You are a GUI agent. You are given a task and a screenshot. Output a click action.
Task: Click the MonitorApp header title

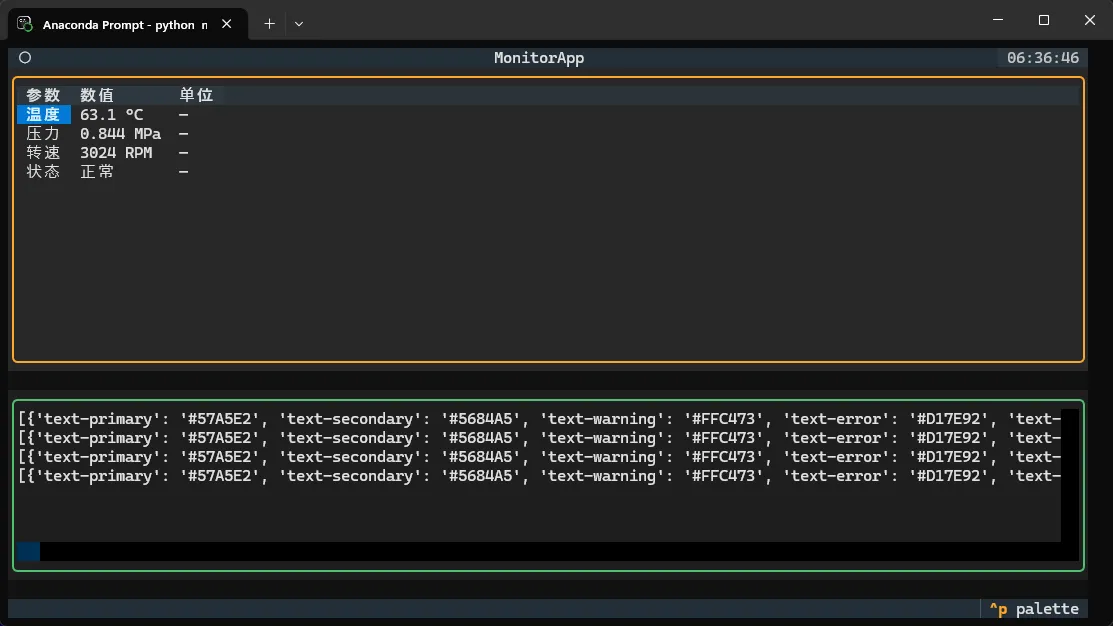point(539,58)
